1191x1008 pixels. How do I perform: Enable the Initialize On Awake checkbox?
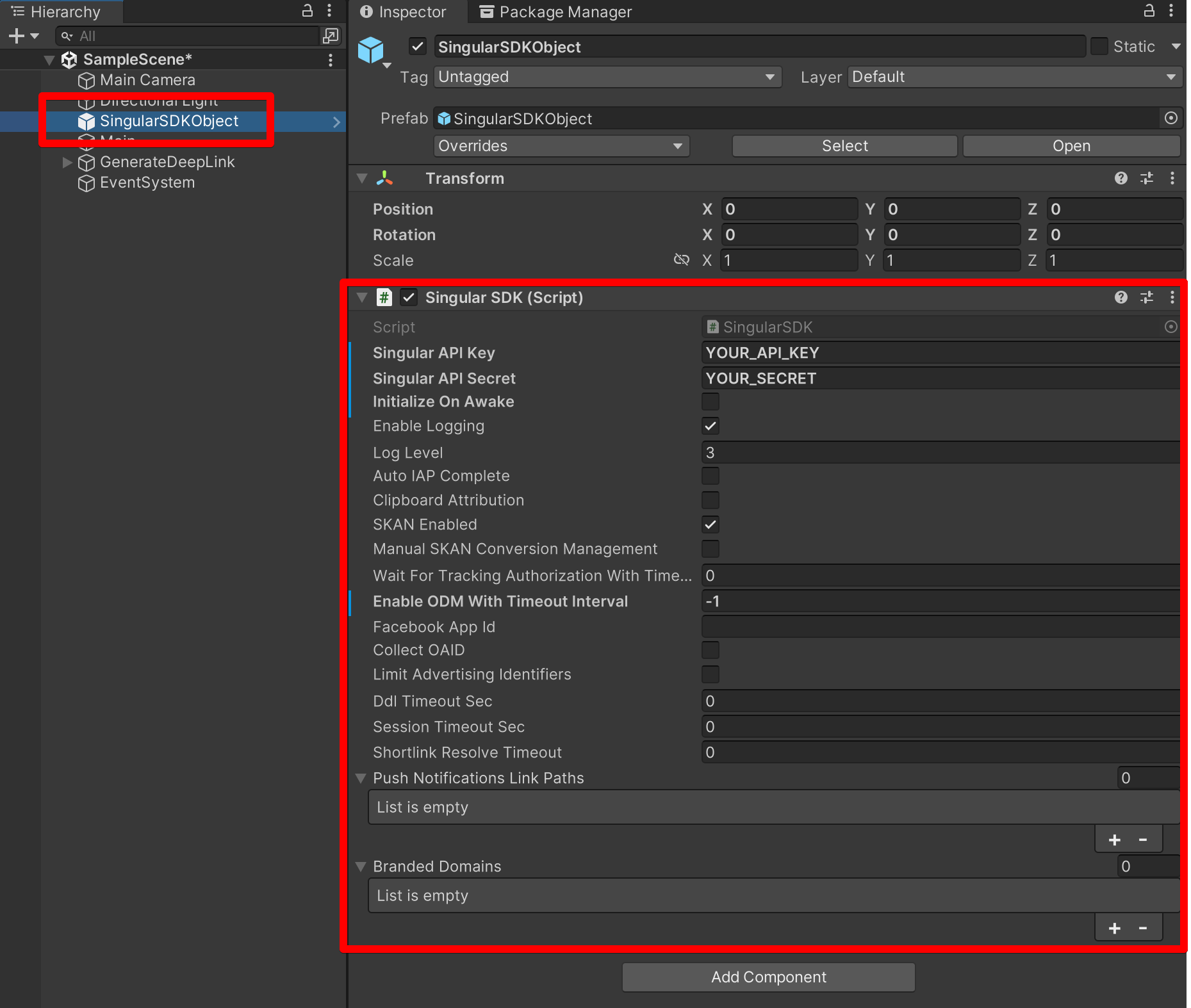click(x=710, y=402)
